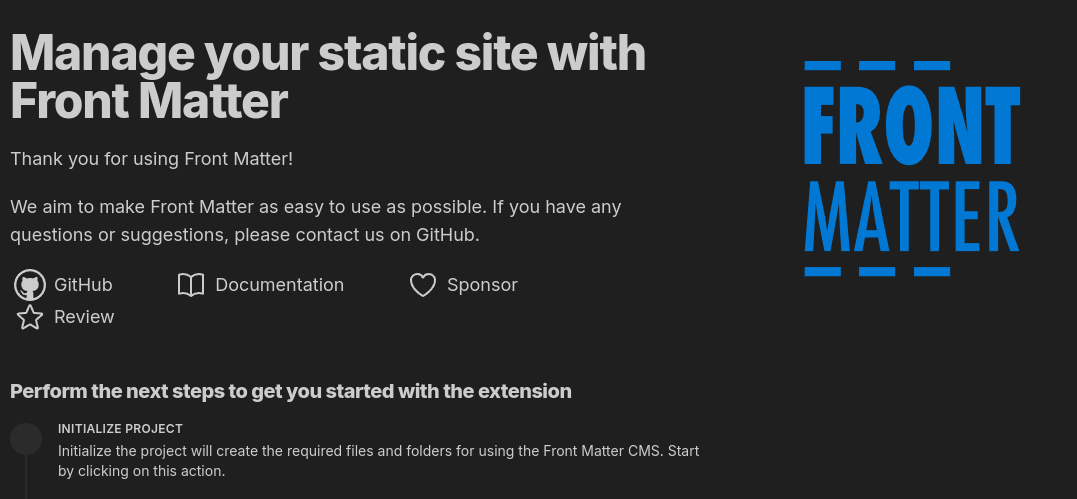Click the dashed bar above logo text
Image resolution: width=1077 pixels, height=499 pixels.
[x=877, y=65]
